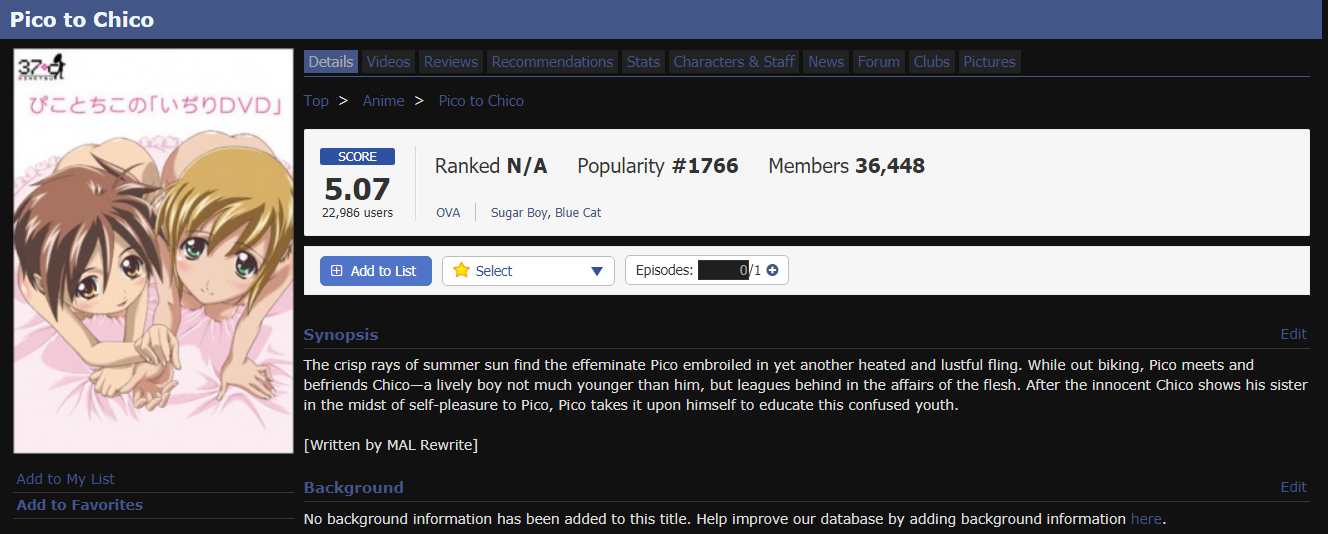
Task: Open the Select score dropdown
Action: 527,271
